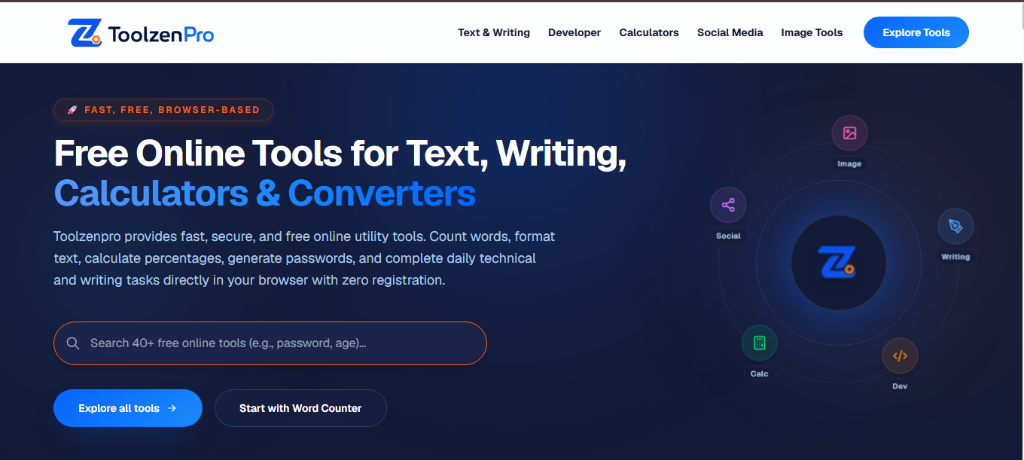This screenshot has height=460, width=1024.
Task: Open the Developer menu
Action: [575, 33]
